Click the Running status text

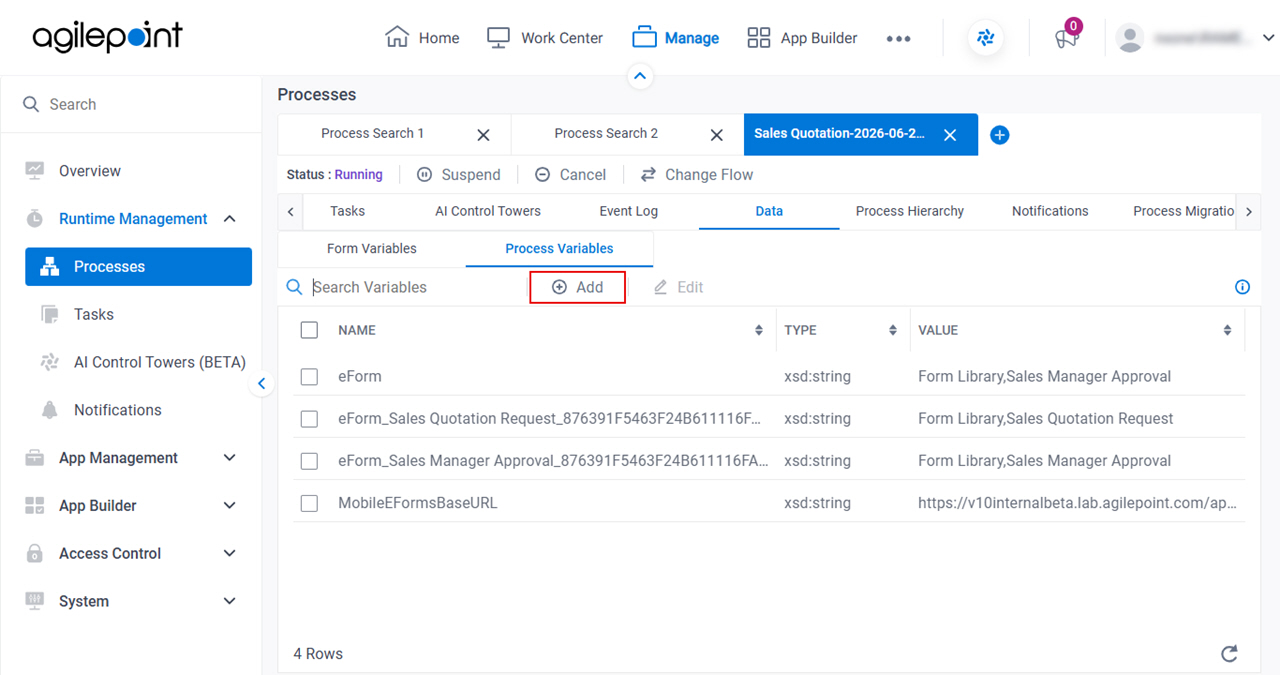click(x=359, y=174)
